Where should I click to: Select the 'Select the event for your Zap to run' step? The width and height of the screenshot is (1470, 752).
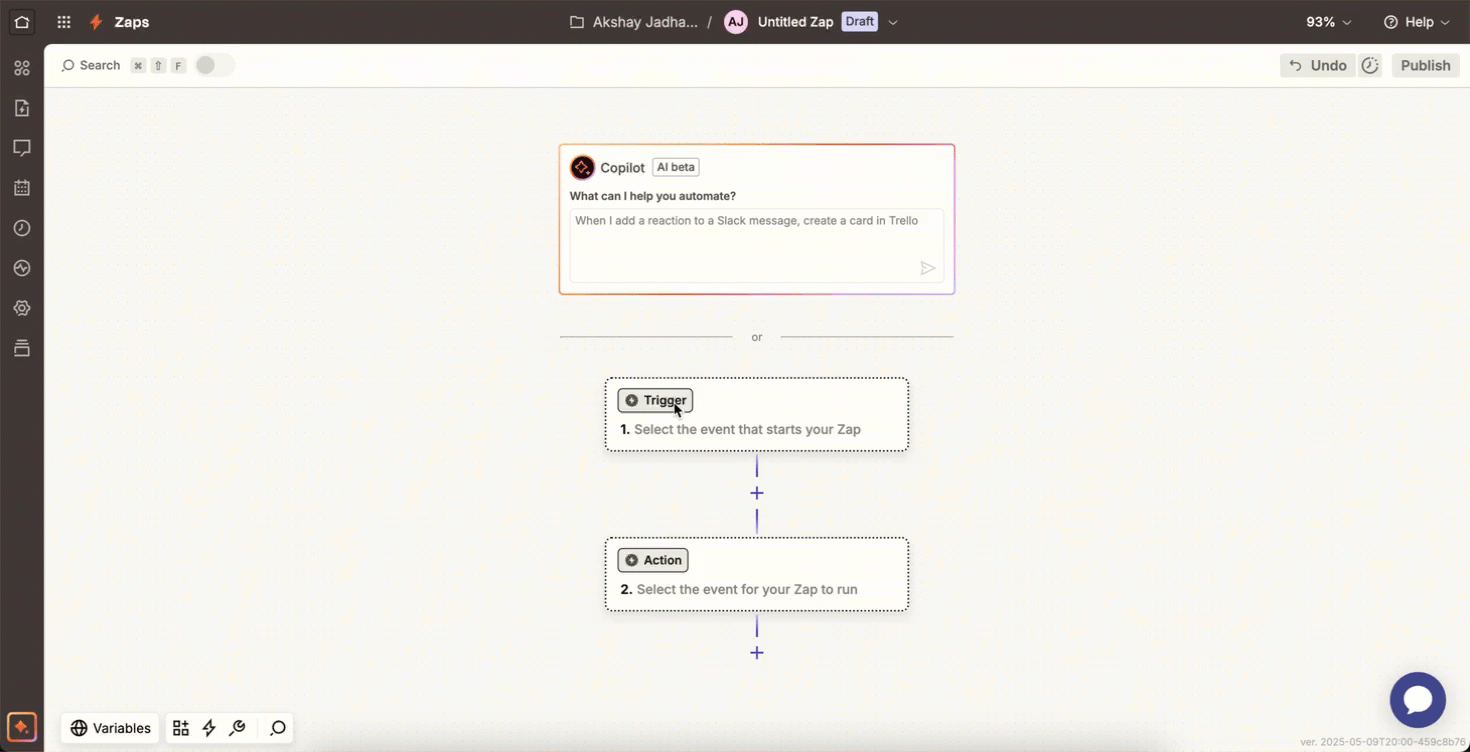(757, 574)
